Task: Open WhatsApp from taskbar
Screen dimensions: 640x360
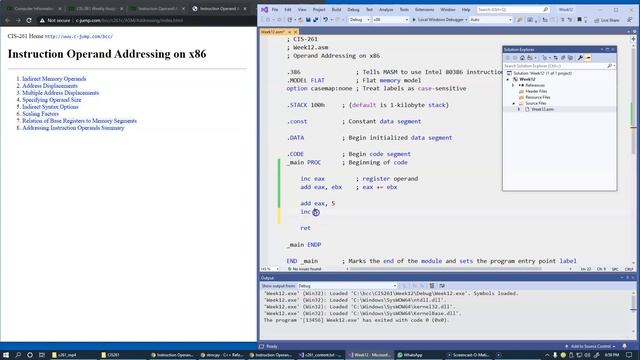Action: click(410, 355)
